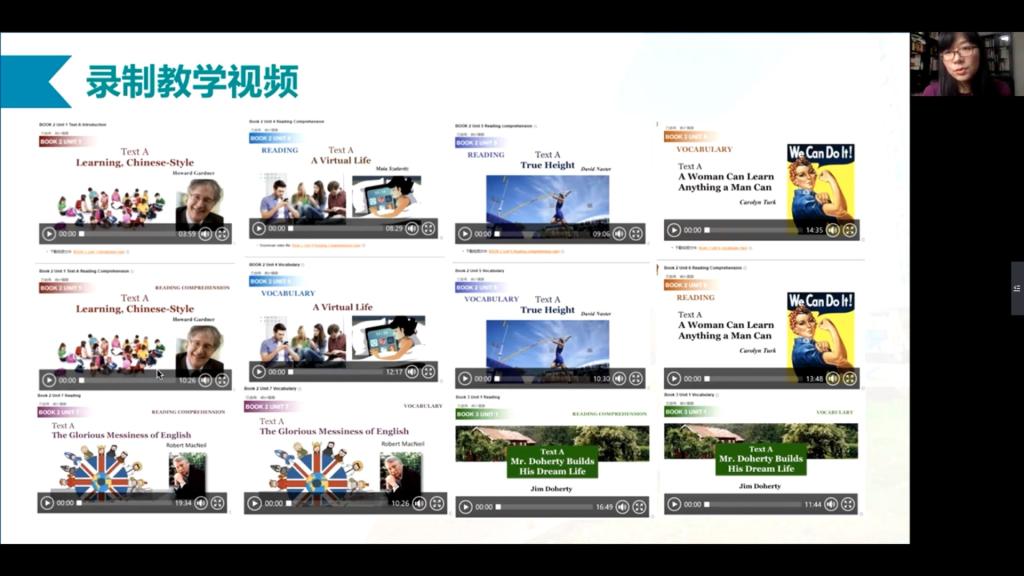Open fullscreen for 10:26 Learning, Chinese-Style reading comprehension video
Viewport: 1024px width, 576px height.
click(x=222, y=380)
